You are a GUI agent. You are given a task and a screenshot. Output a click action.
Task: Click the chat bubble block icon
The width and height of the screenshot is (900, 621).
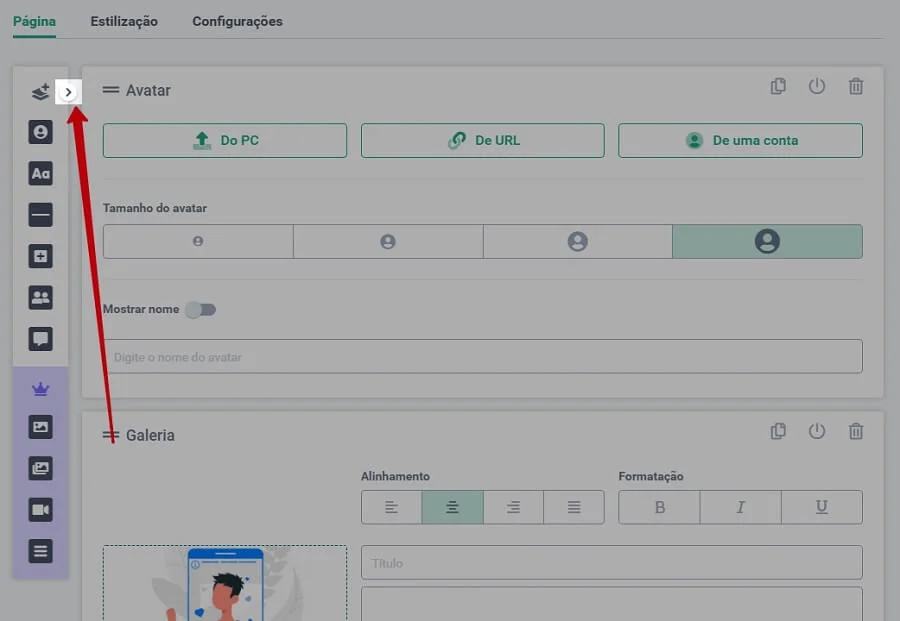tap(40, 339)
